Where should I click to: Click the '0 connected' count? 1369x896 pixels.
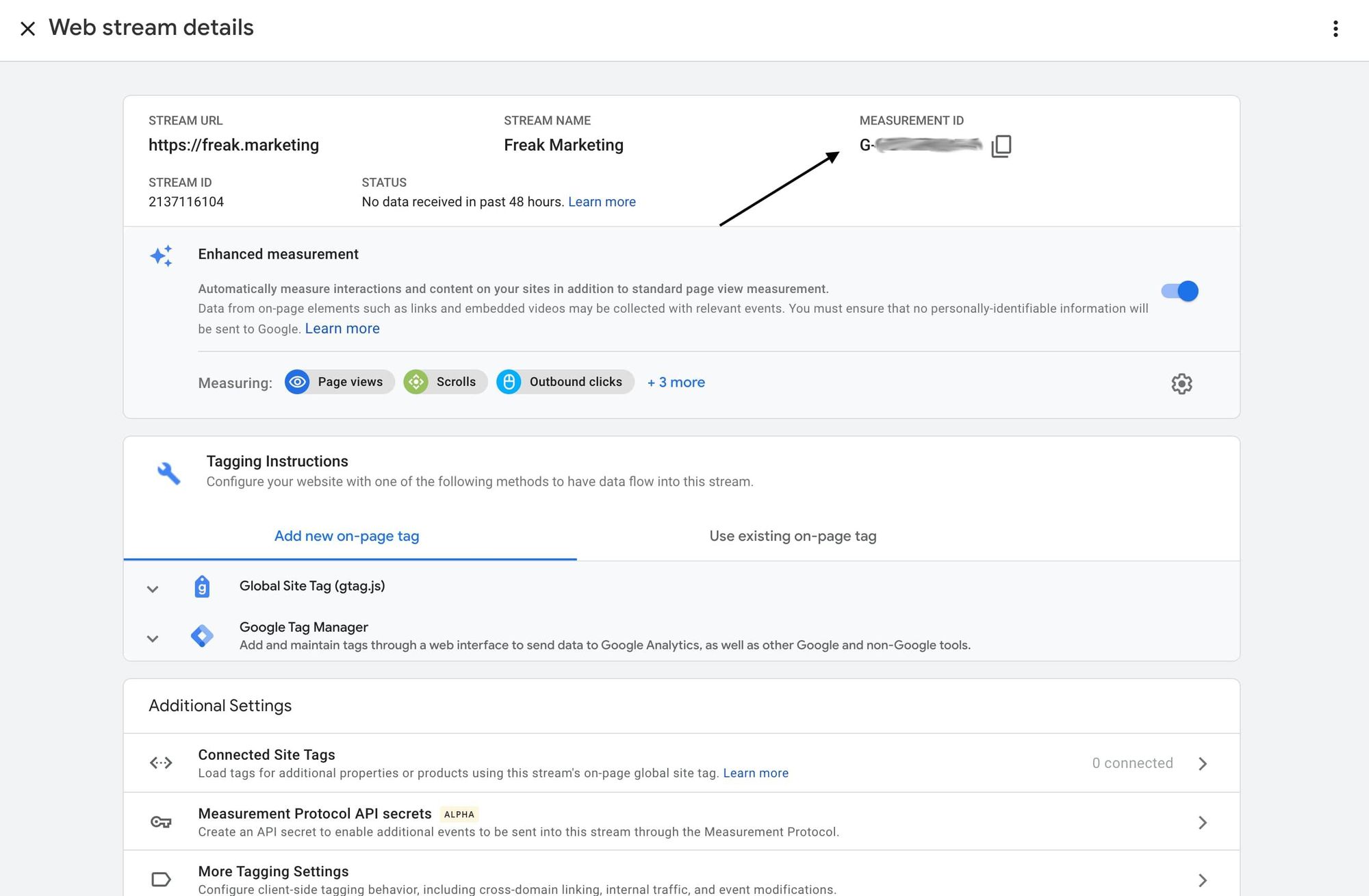pos(1132,763)
